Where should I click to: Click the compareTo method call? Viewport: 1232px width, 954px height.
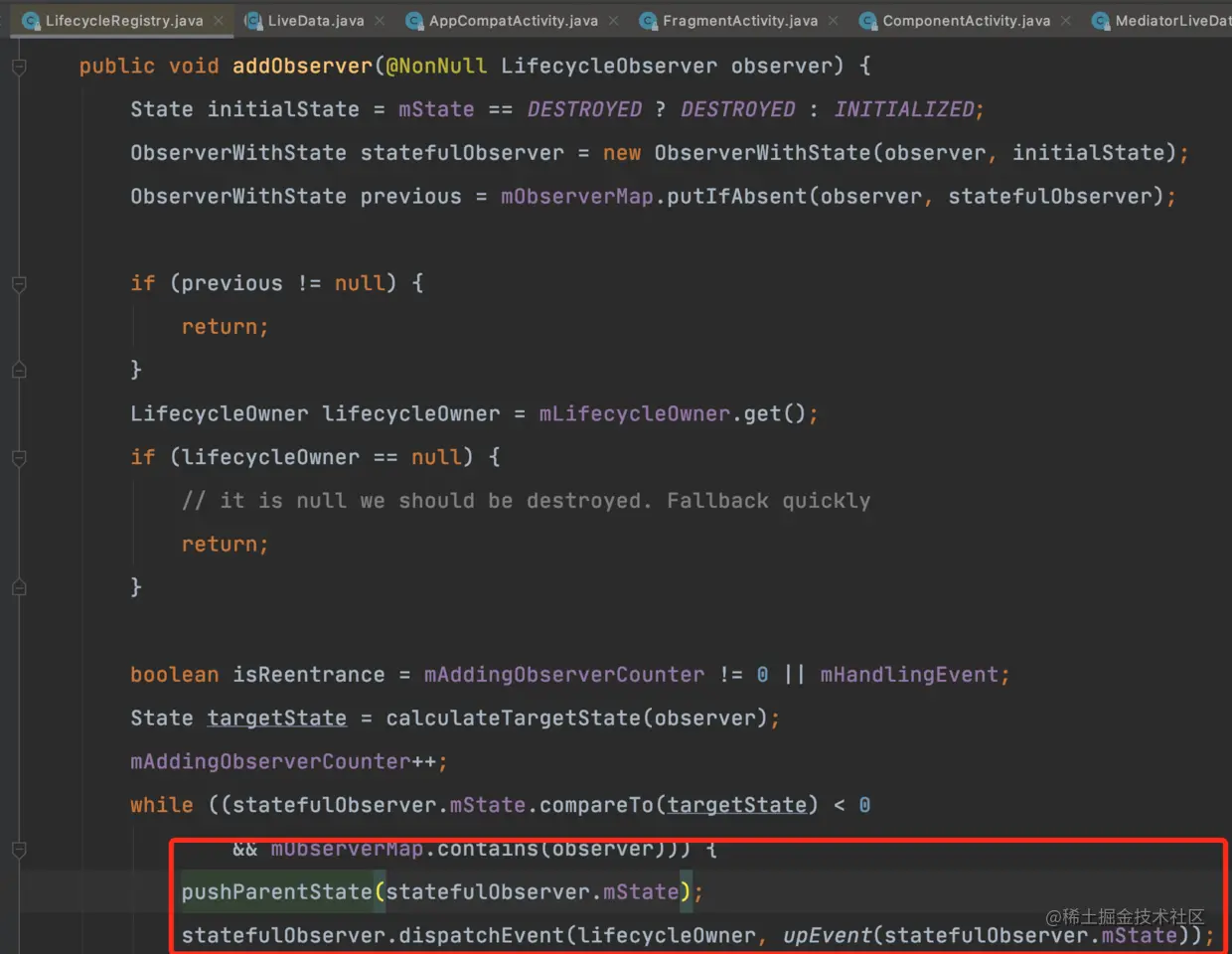tap(596, 806)
